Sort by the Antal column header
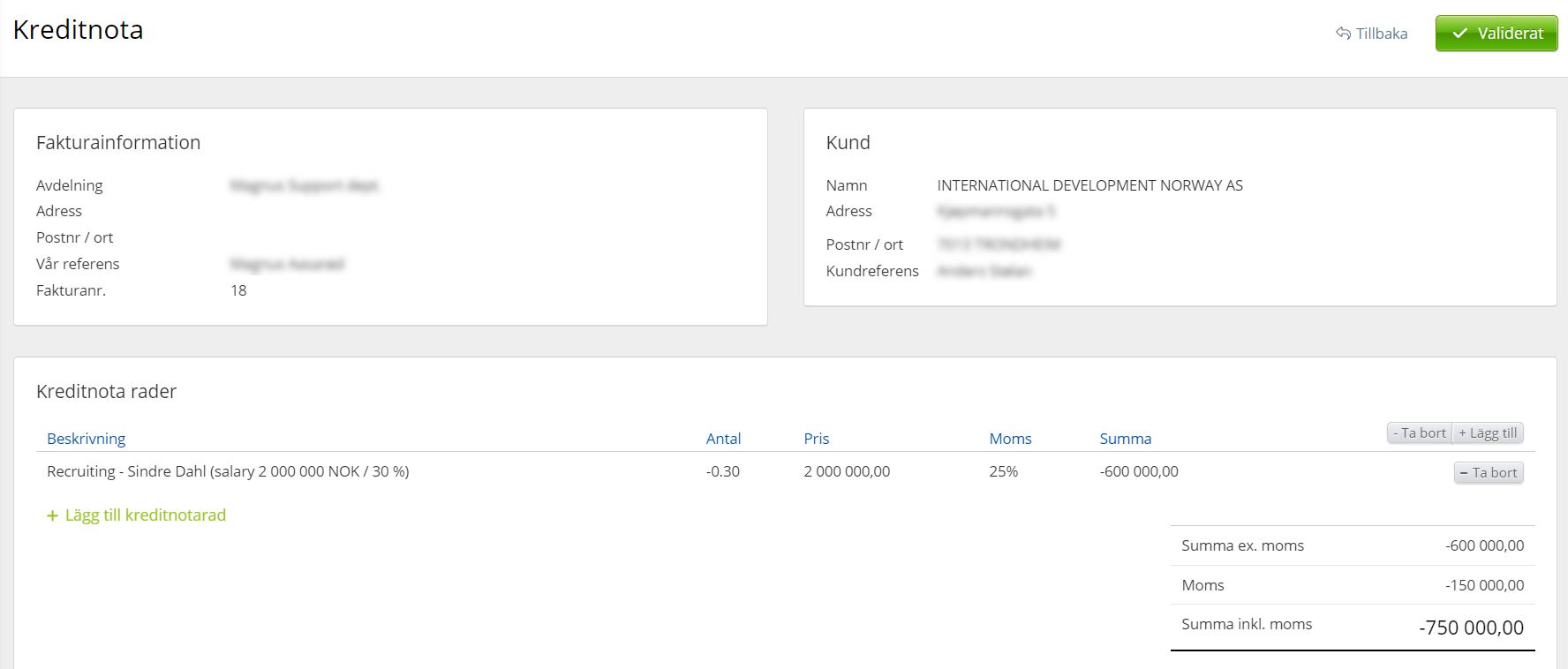The image size is (1568, 669). 723,439
